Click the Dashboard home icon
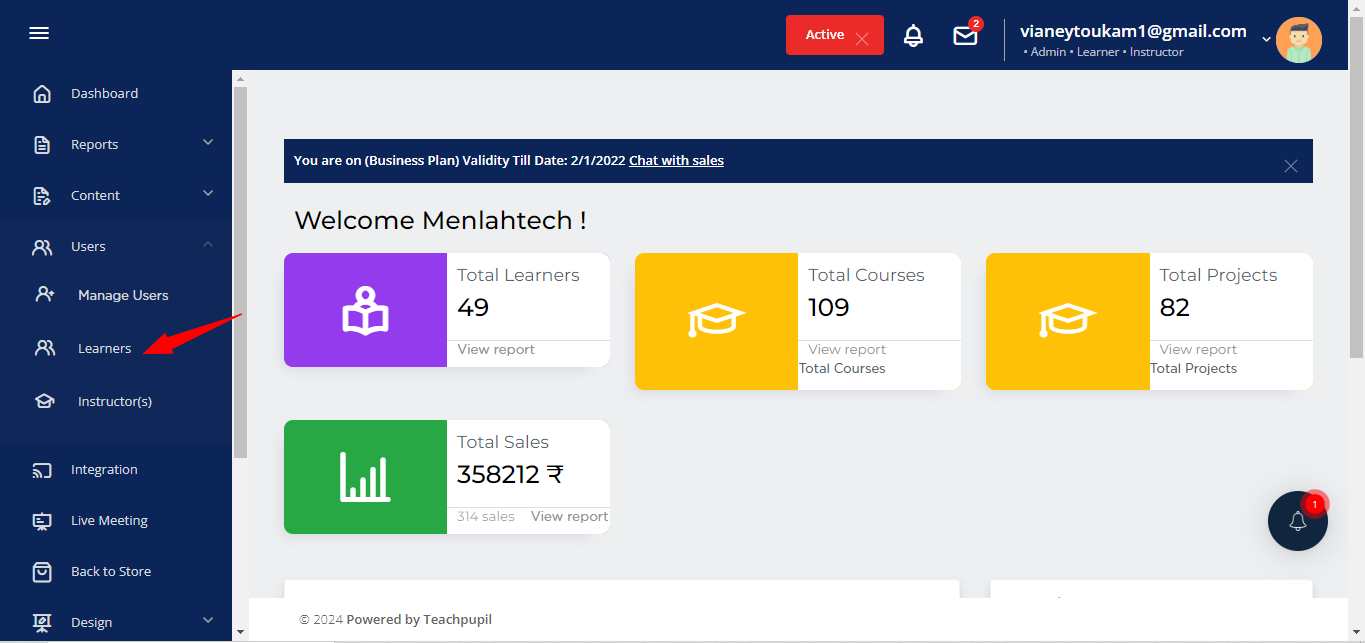This screenshot has width=1365, height=643. pyautogui.click(x=42, y=94)
